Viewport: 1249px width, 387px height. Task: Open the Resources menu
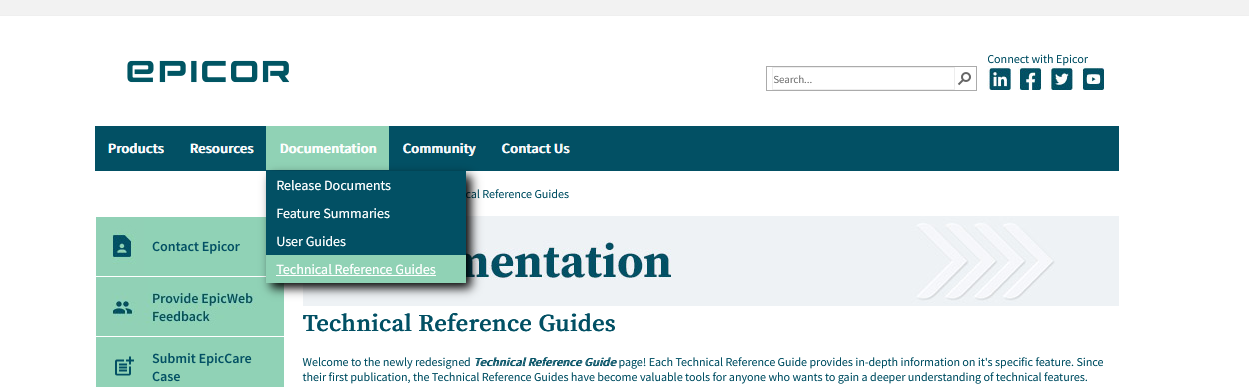[x=222, y=148]
